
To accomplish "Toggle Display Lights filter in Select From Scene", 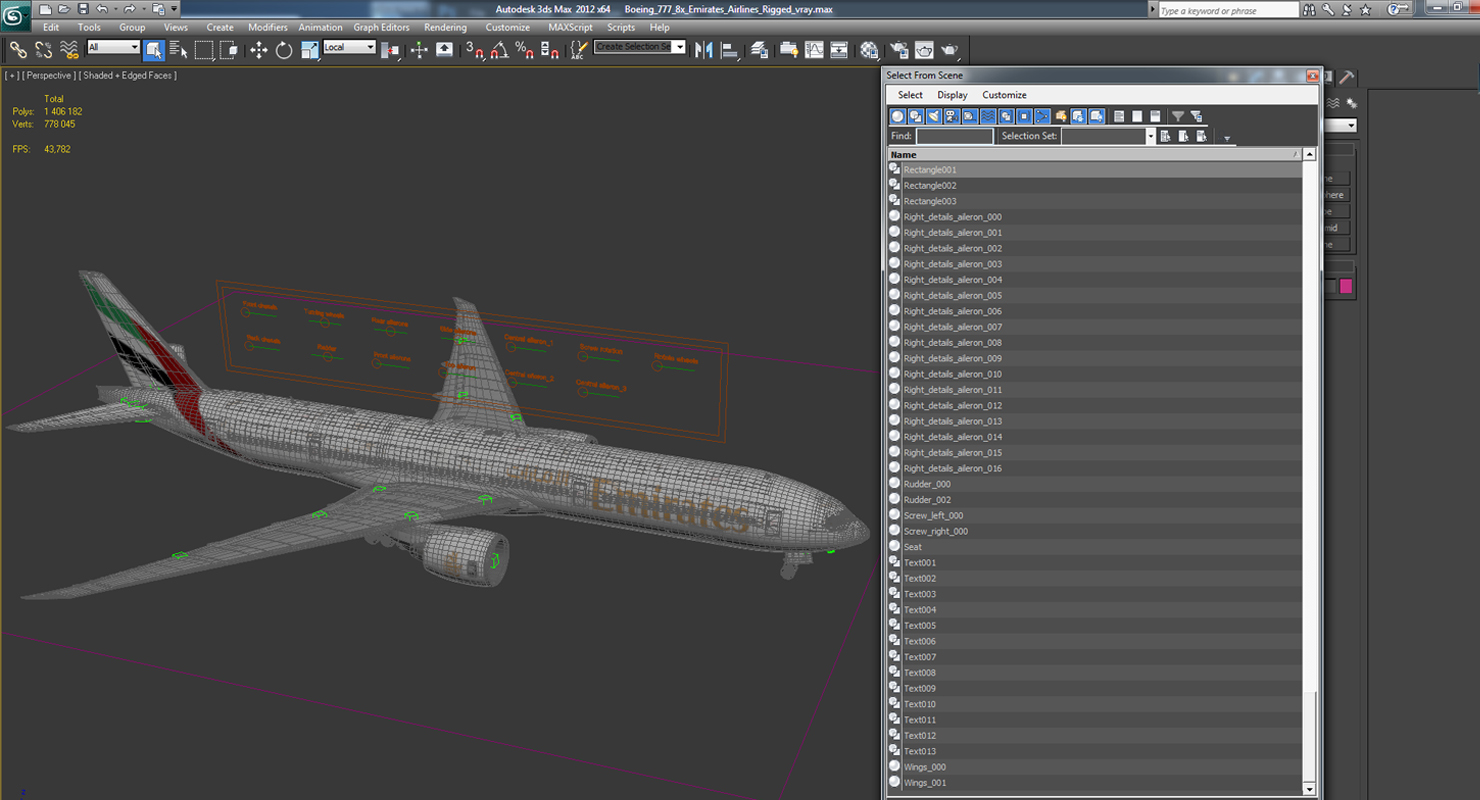I will [x=934, y=116].
